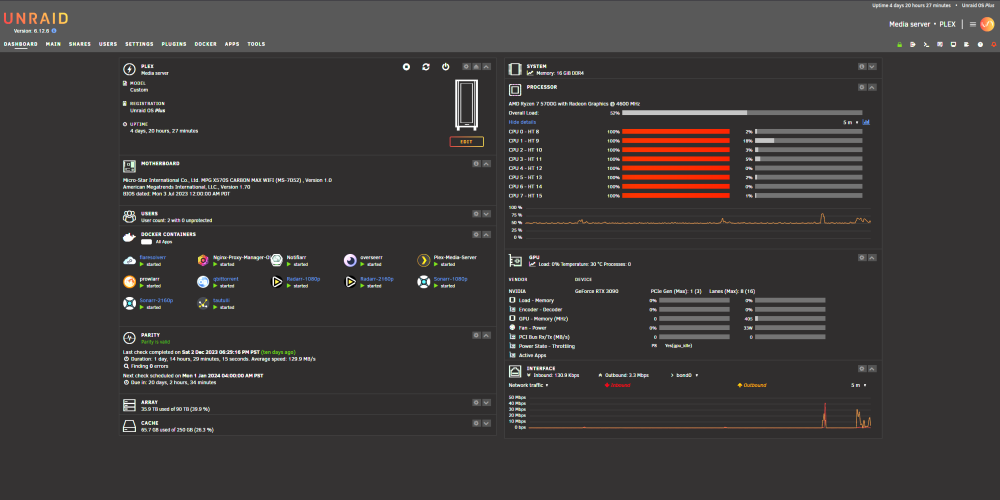Open the red notifications bell
Image resolution: width=1000 pixels, height=500 pixels.
point(994,45)
